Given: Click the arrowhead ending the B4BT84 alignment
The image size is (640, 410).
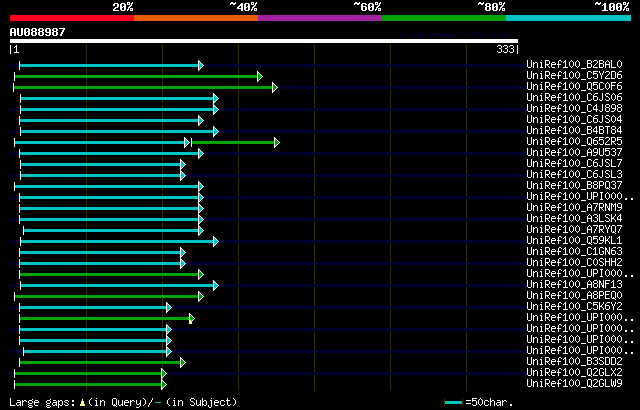Looking at the screenshot, I should coord(216,131).
